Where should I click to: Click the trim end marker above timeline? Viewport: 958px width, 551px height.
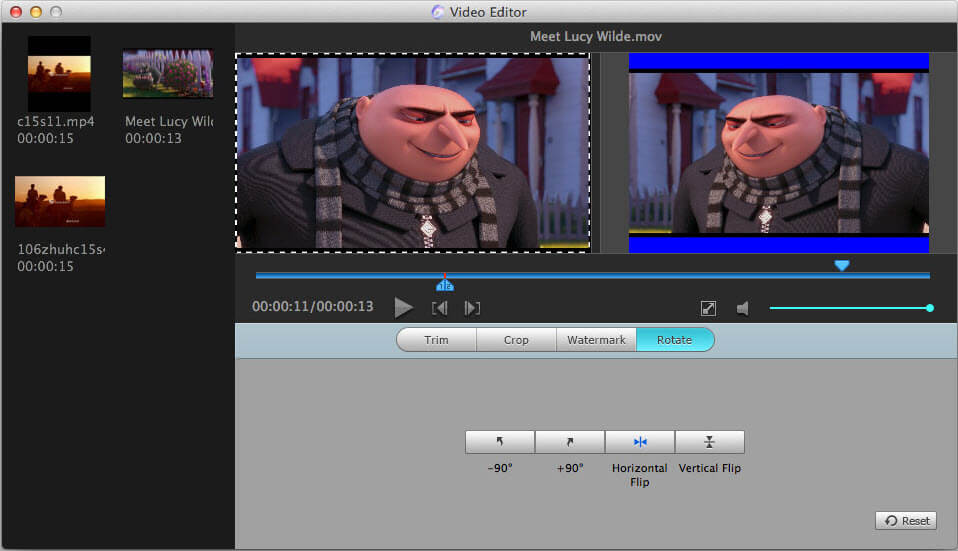[842, 265]
